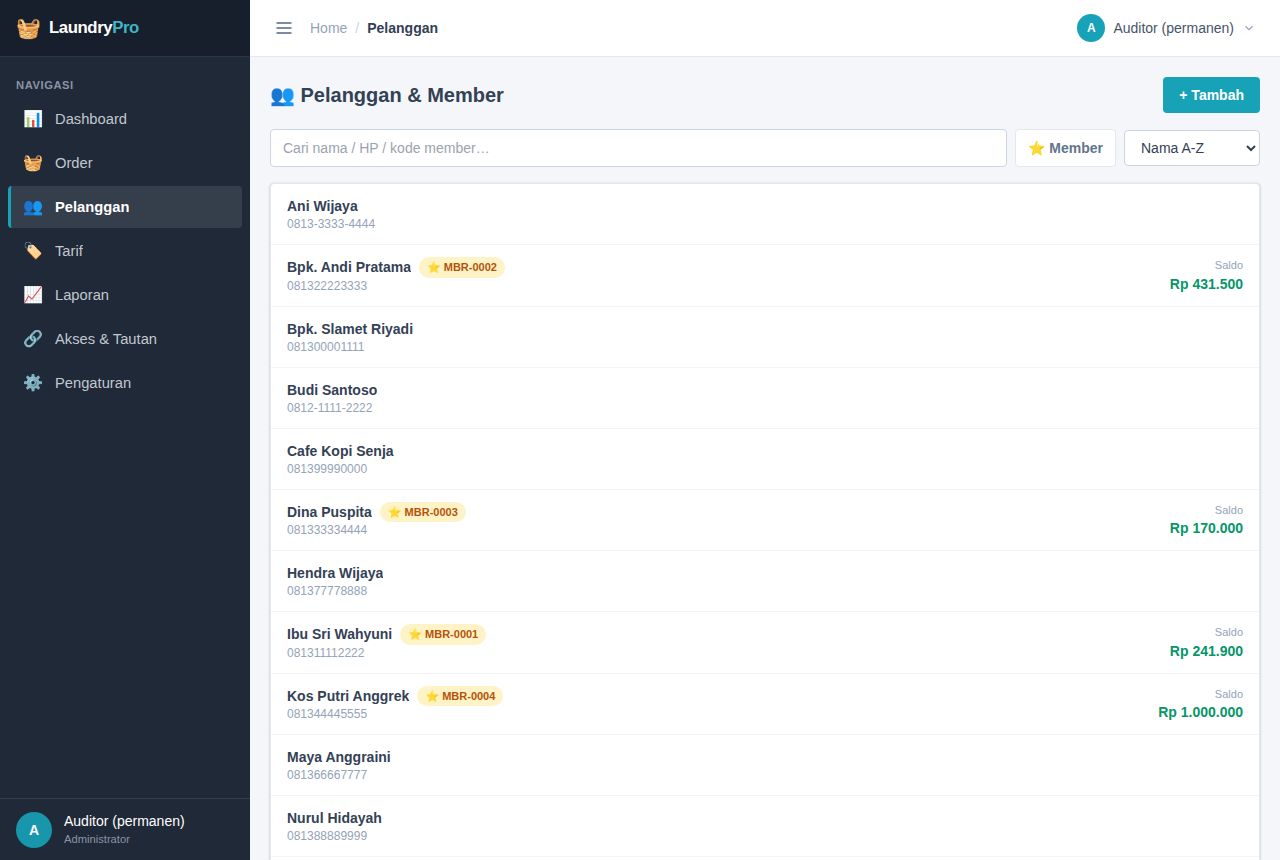This screenshot has height=860, width=1280.
Task: Open the Pengaturan gear icon
Action: (x=33, y=383)
